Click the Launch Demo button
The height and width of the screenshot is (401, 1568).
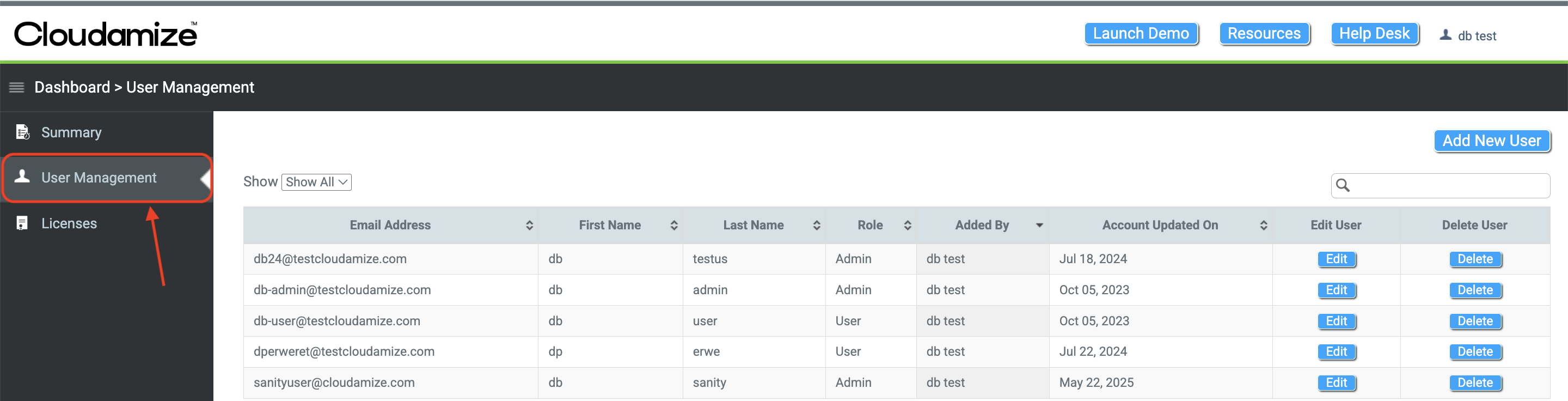[x=1141, y=34]
